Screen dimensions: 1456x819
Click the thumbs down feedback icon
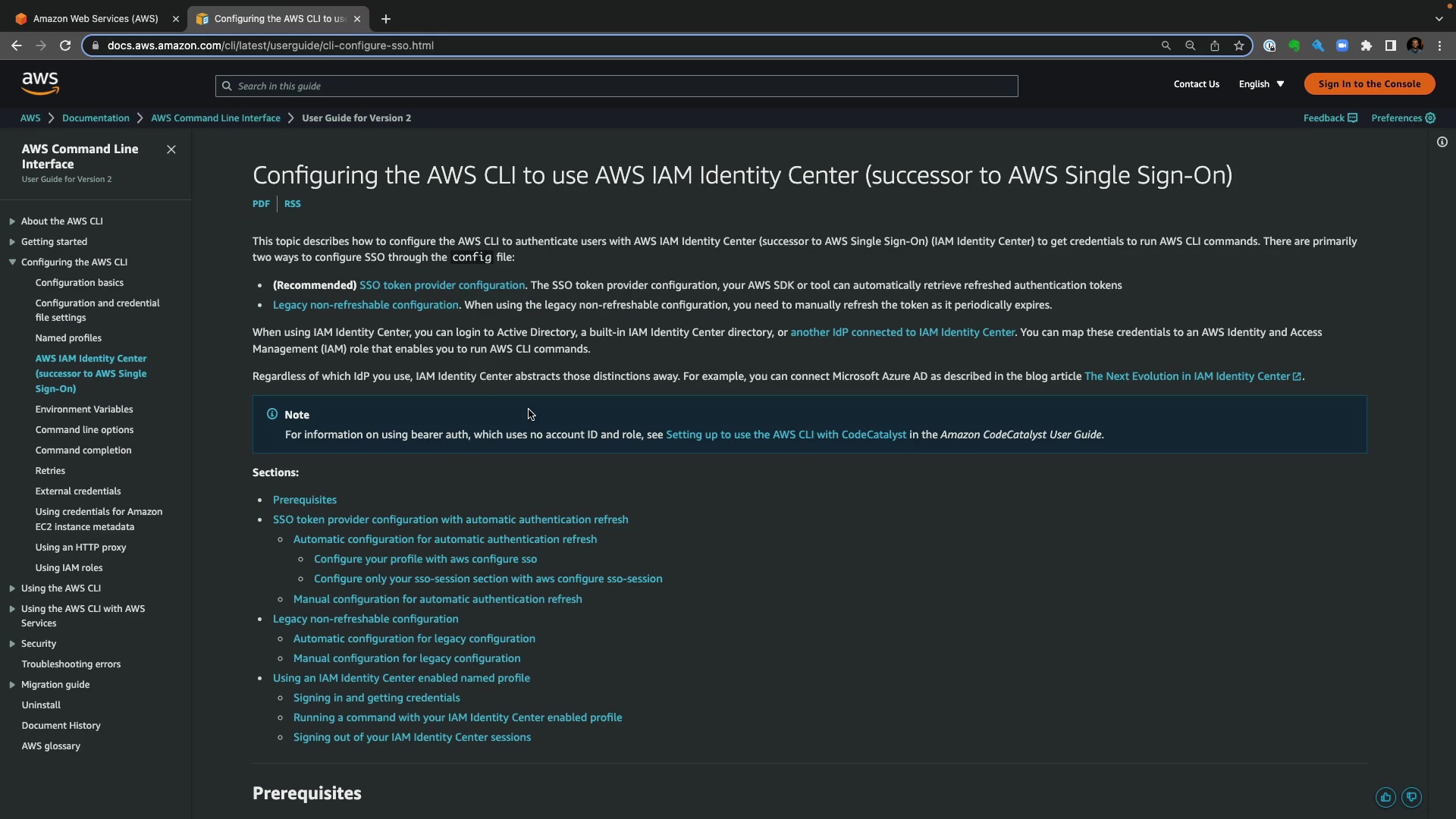pyautogui.click(x=1411, y=797)
